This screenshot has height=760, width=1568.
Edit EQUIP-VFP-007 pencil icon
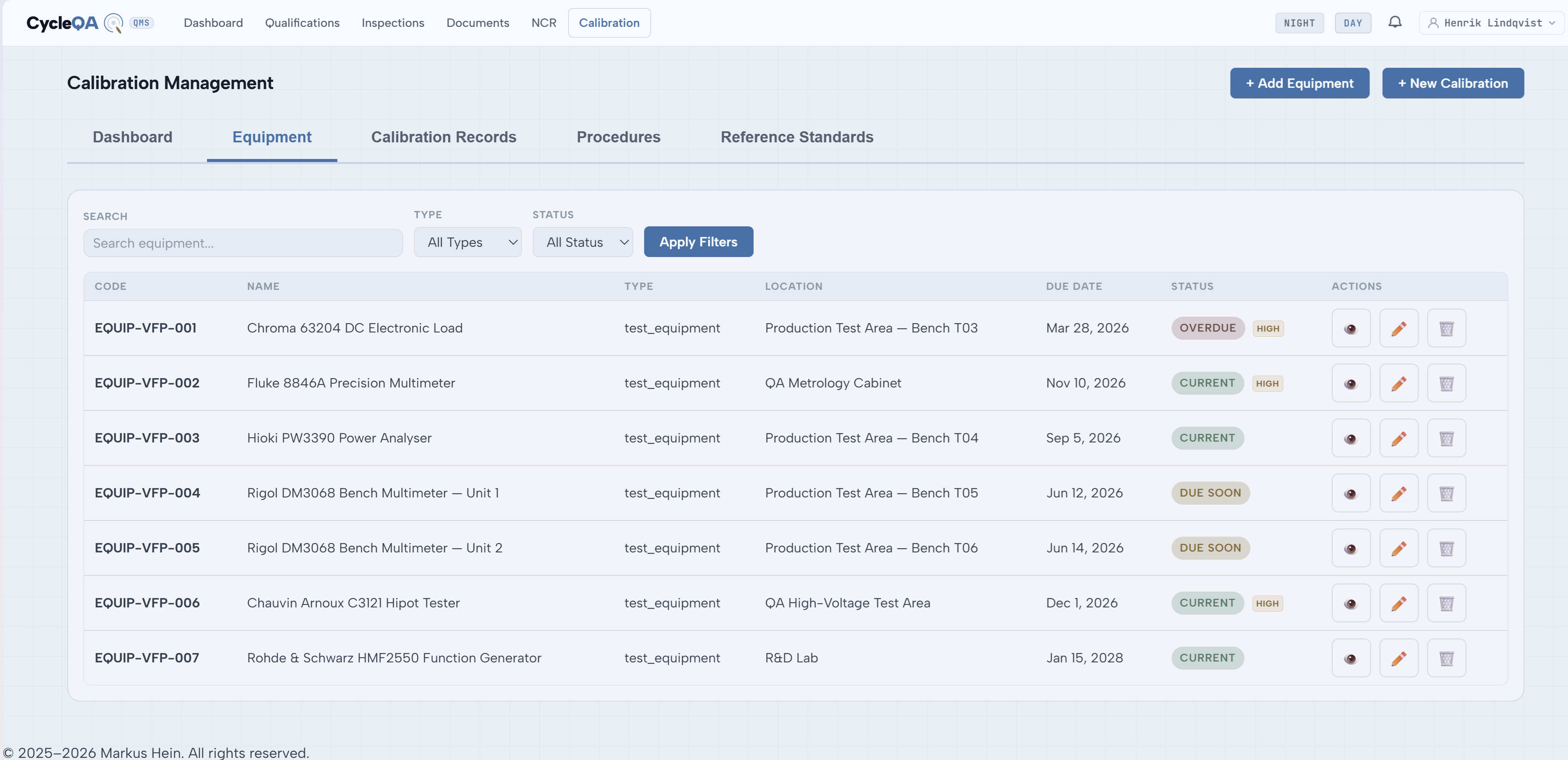tap(1399, 658)
